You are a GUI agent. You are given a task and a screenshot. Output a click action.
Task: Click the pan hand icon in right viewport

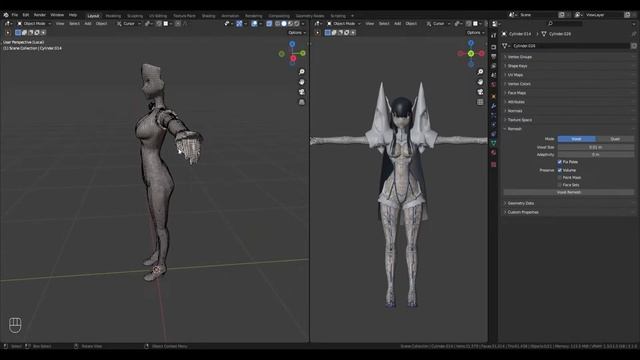(x=480, y=82)
